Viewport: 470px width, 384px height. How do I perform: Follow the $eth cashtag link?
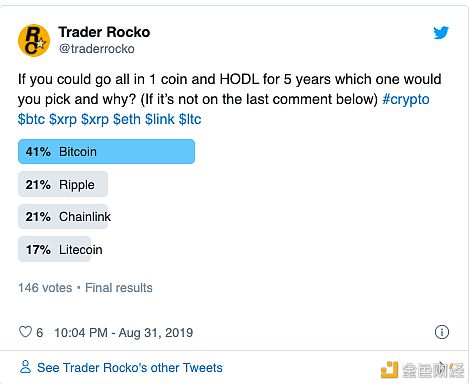coord(127,119)
